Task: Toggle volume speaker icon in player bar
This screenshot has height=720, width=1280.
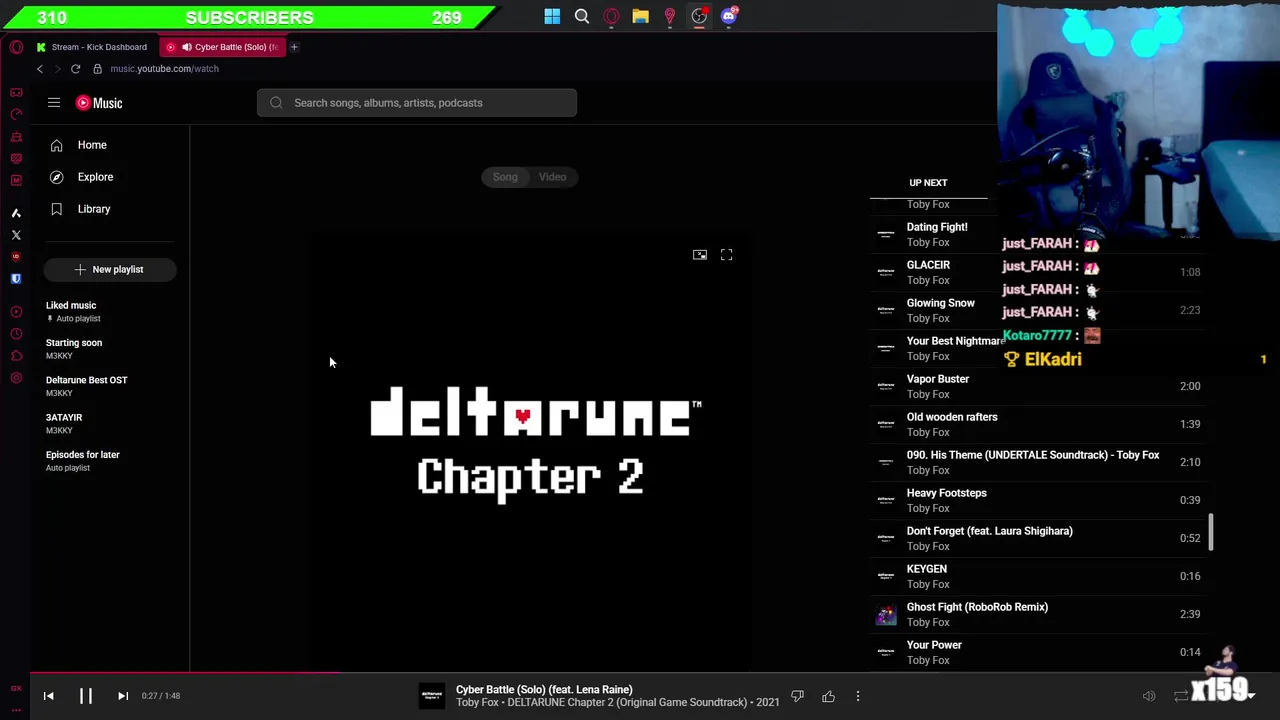Action: point(1149,696)
